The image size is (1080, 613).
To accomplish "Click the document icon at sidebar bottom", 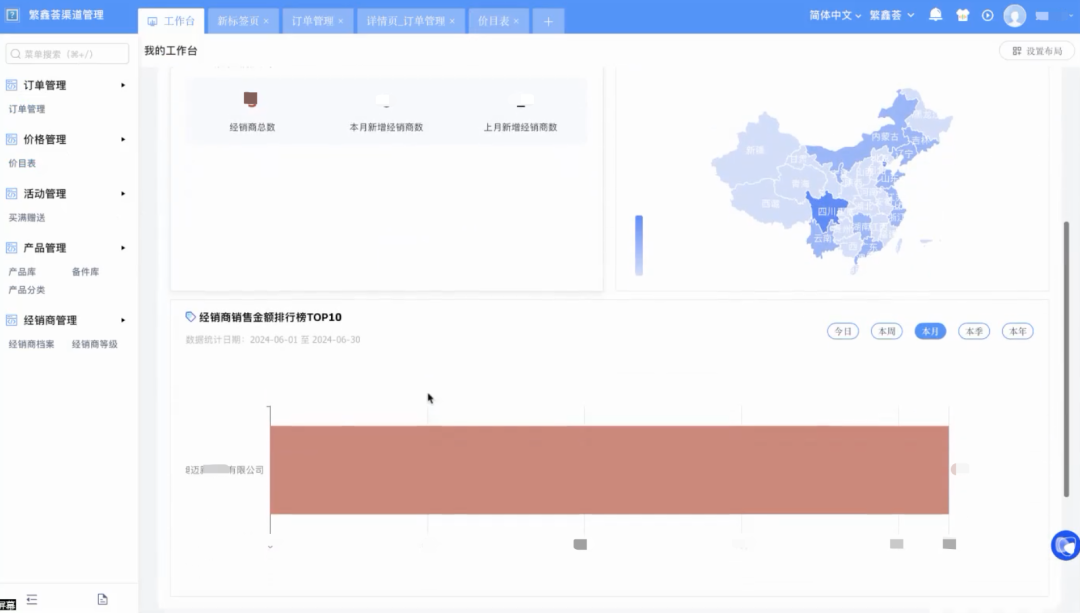I will (102, 599).
